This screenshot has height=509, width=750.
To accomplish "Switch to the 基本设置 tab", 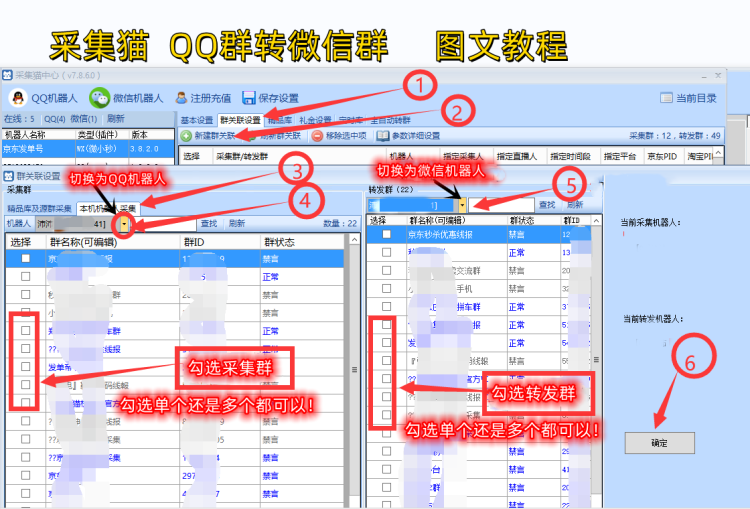I will pyautogui.click(x=196, y=120).
